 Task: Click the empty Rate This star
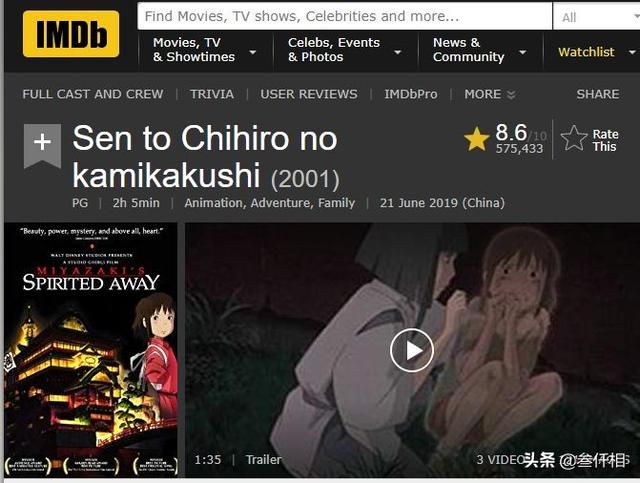(x=573, y=138)
